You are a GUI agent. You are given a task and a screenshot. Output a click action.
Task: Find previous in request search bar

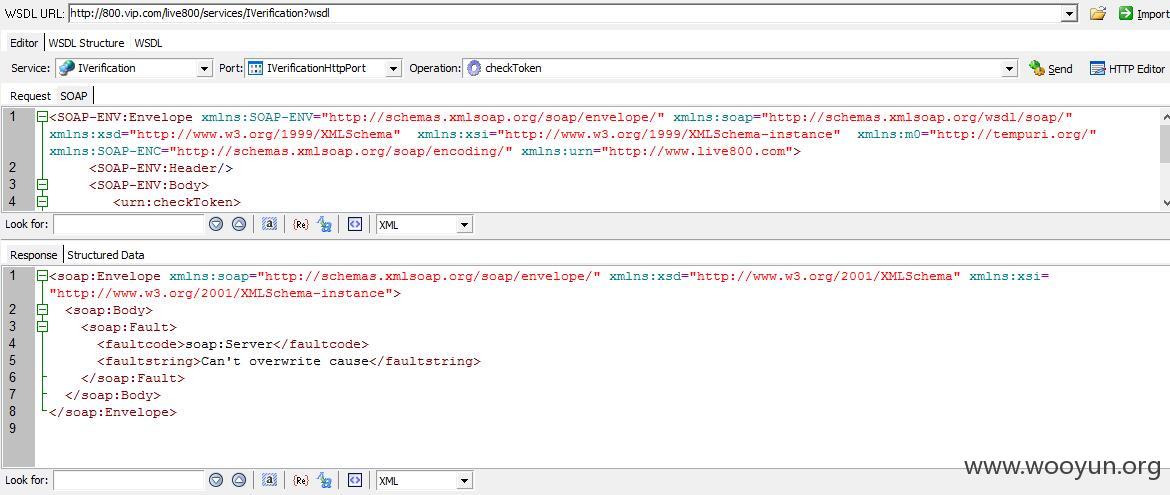click(239, 224)
